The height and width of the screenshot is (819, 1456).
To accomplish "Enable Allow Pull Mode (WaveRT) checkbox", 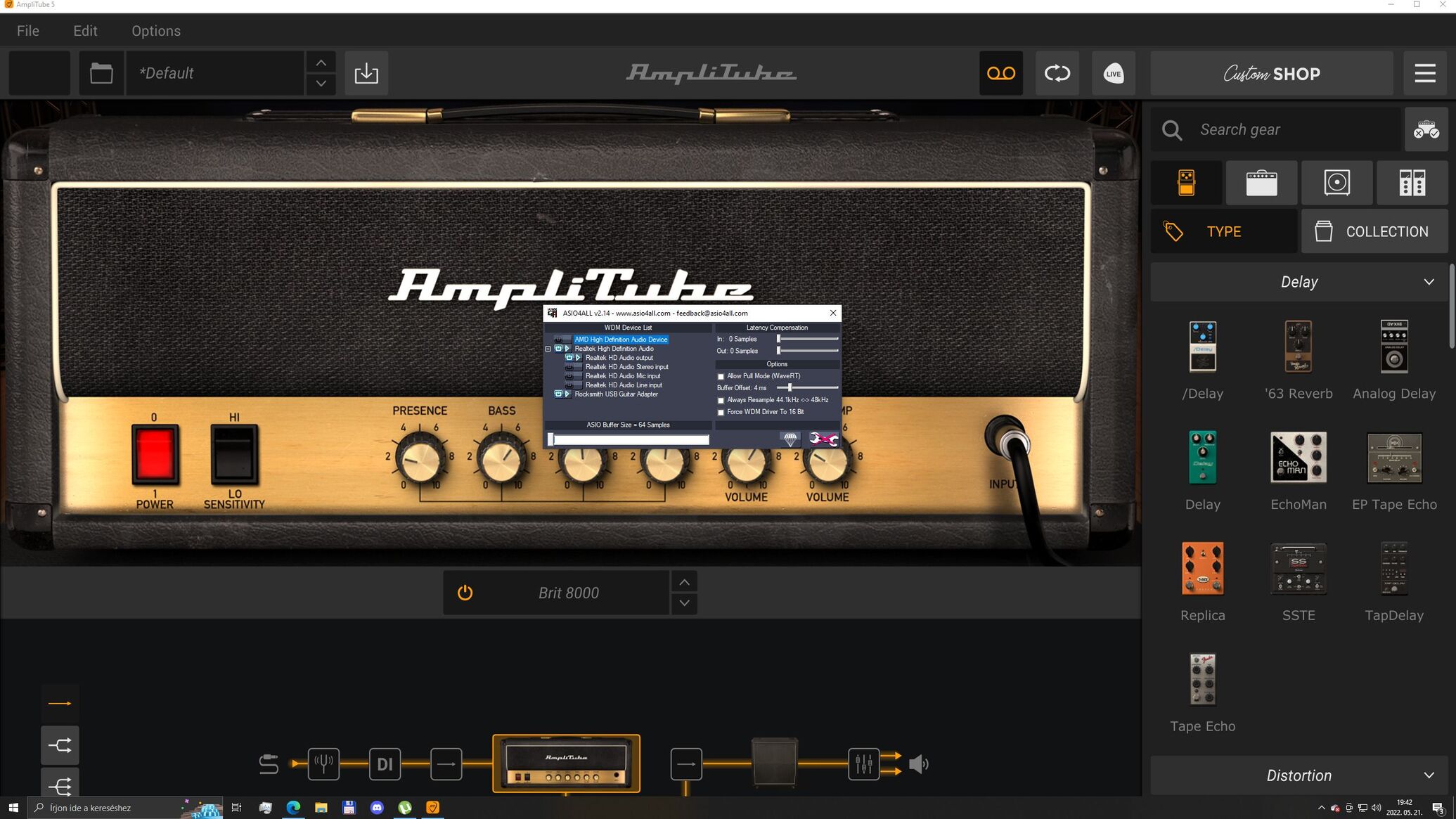I will tap(721, 377).
